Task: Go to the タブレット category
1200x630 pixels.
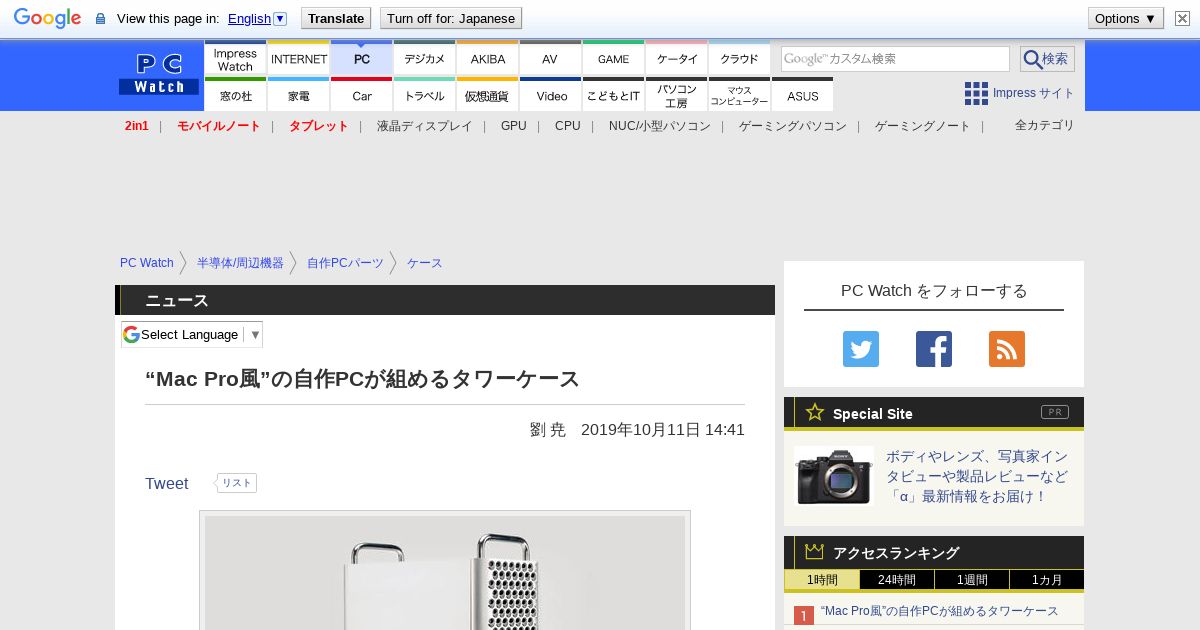Action: 319,126
